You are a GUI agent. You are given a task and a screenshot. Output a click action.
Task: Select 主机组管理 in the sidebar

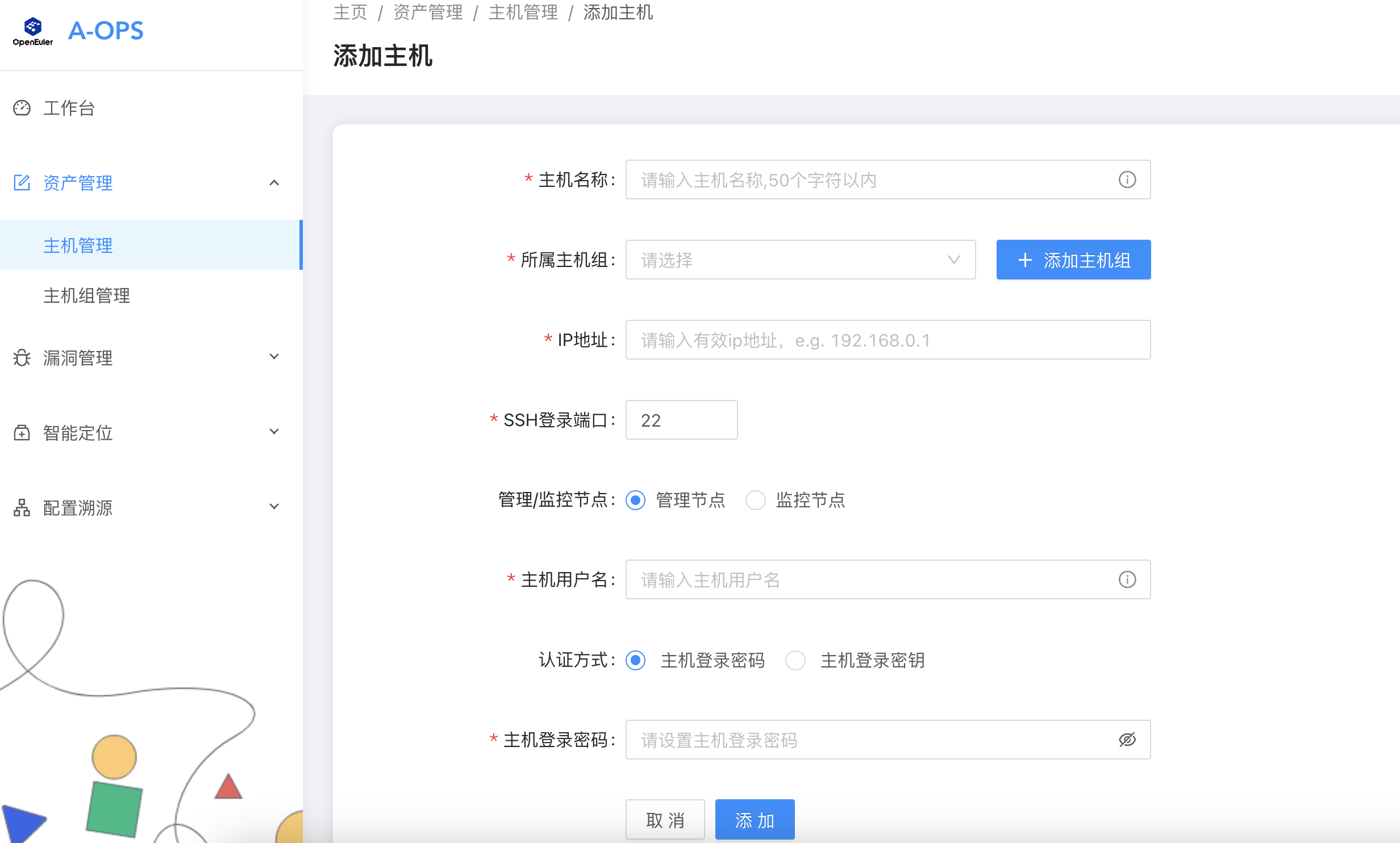tap(86, 296)
